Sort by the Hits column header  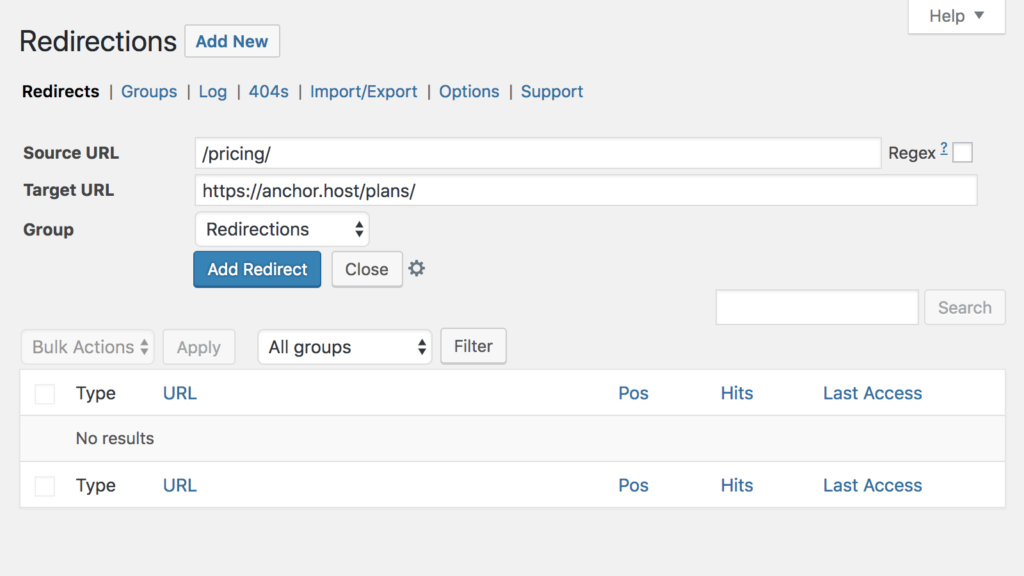pos(737,393)
